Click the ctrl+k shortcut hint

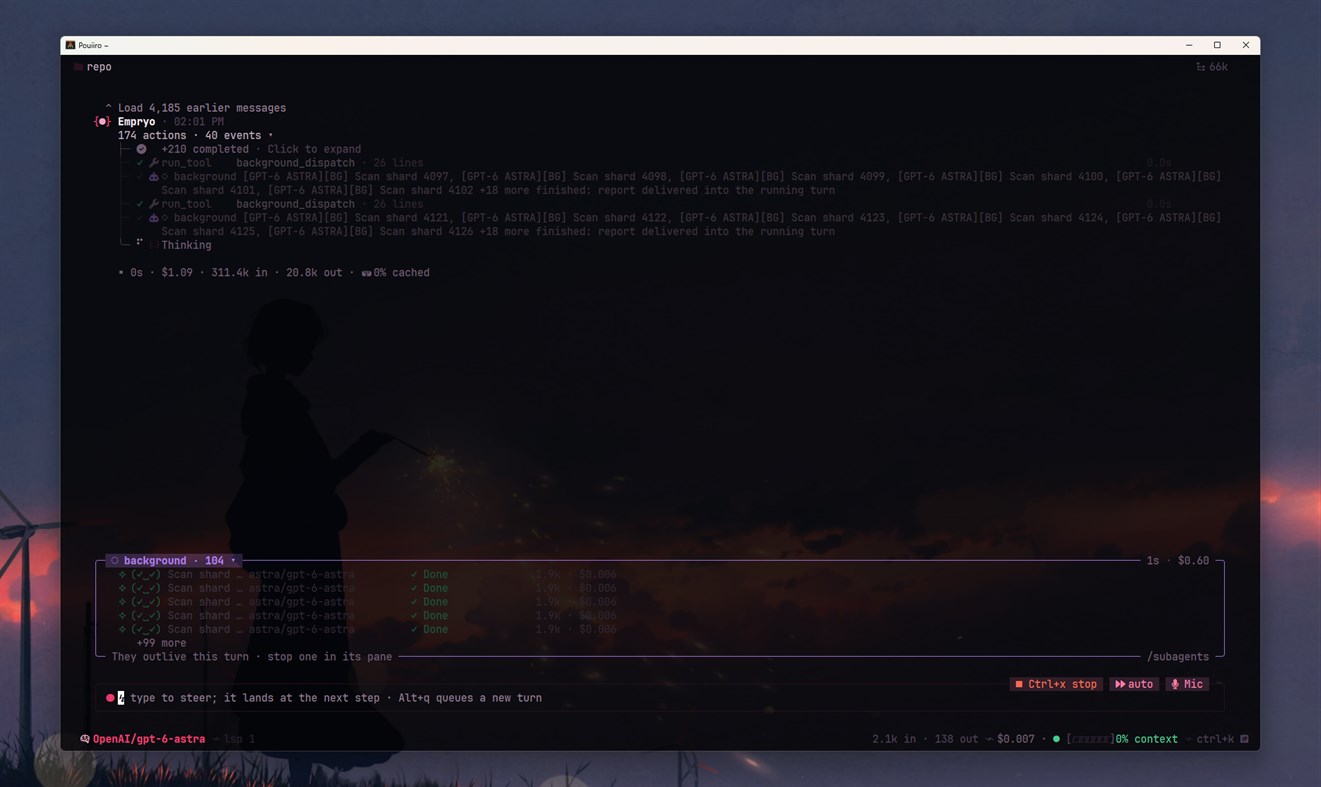1214,739
